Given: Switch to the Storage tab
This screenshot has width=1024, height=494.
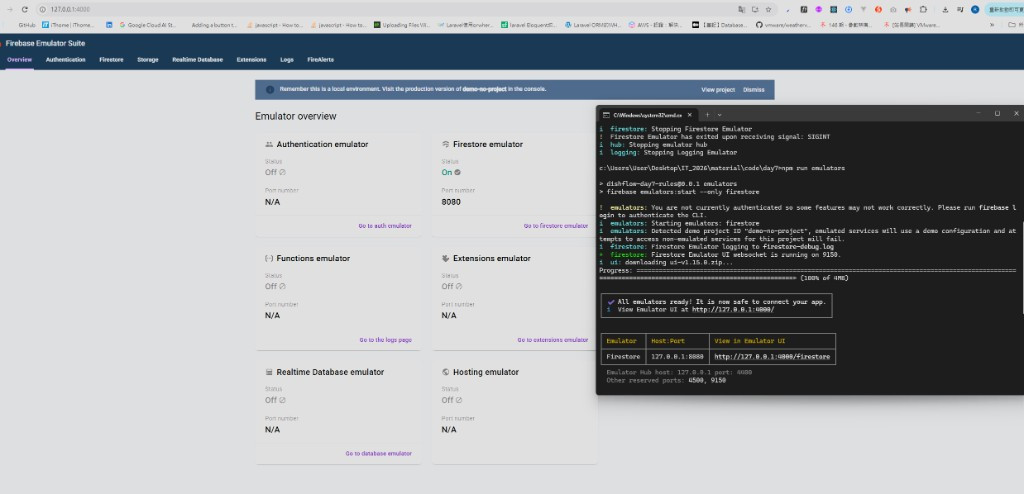Looking at the screenshot, I should [x=148, y=59].
